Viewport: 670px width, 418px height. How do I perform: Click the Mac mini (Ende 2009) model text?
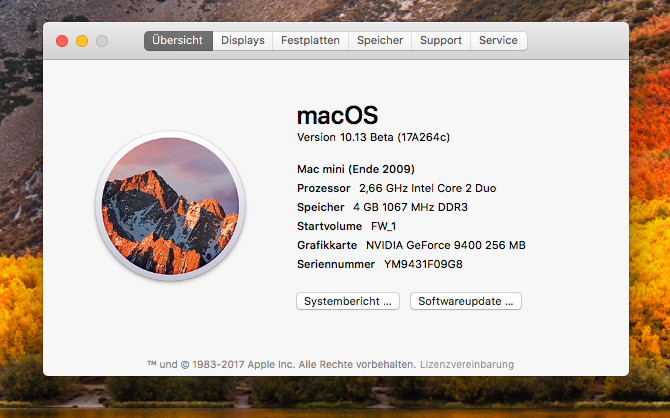tap(356, 169)
